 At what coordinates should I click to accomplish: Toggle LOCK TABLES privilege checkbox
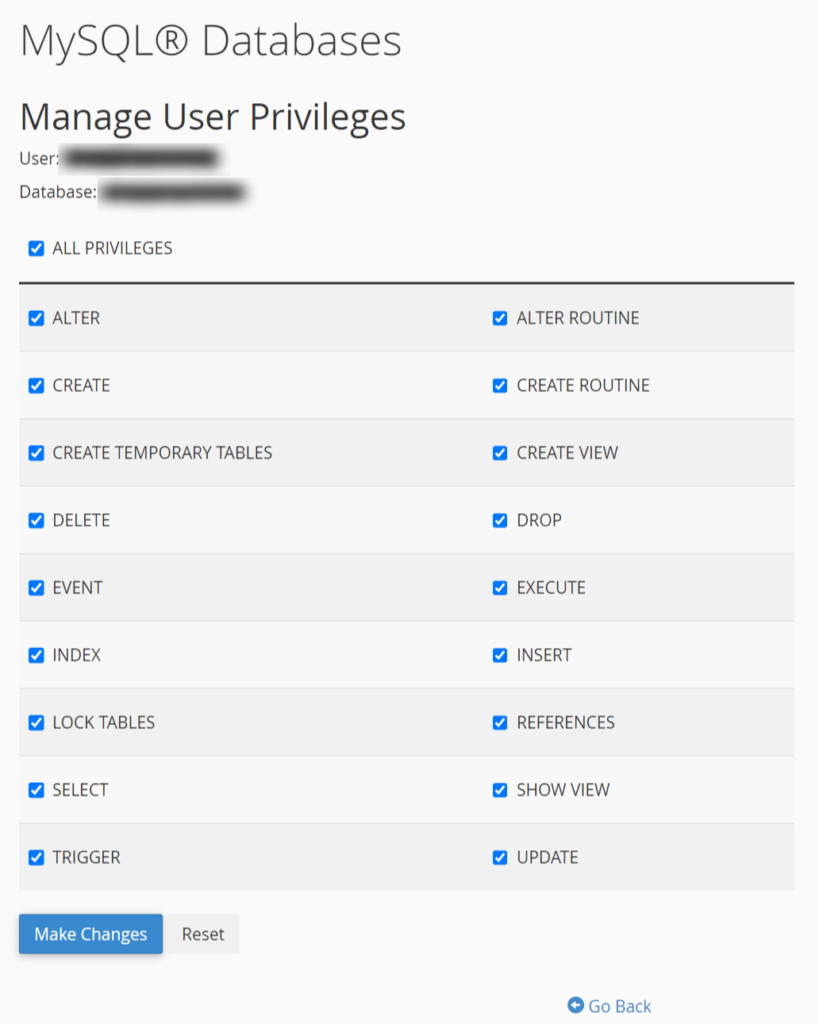coord(37,723)
